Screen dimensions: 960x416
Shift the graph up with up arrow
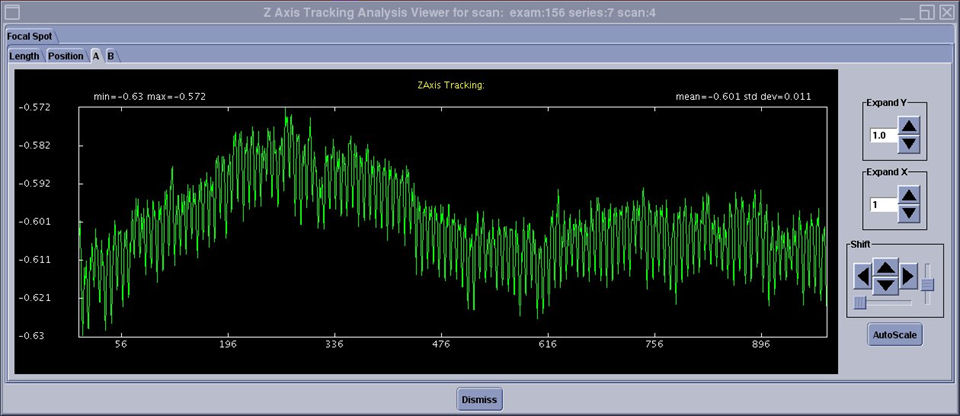coord(885,267)
